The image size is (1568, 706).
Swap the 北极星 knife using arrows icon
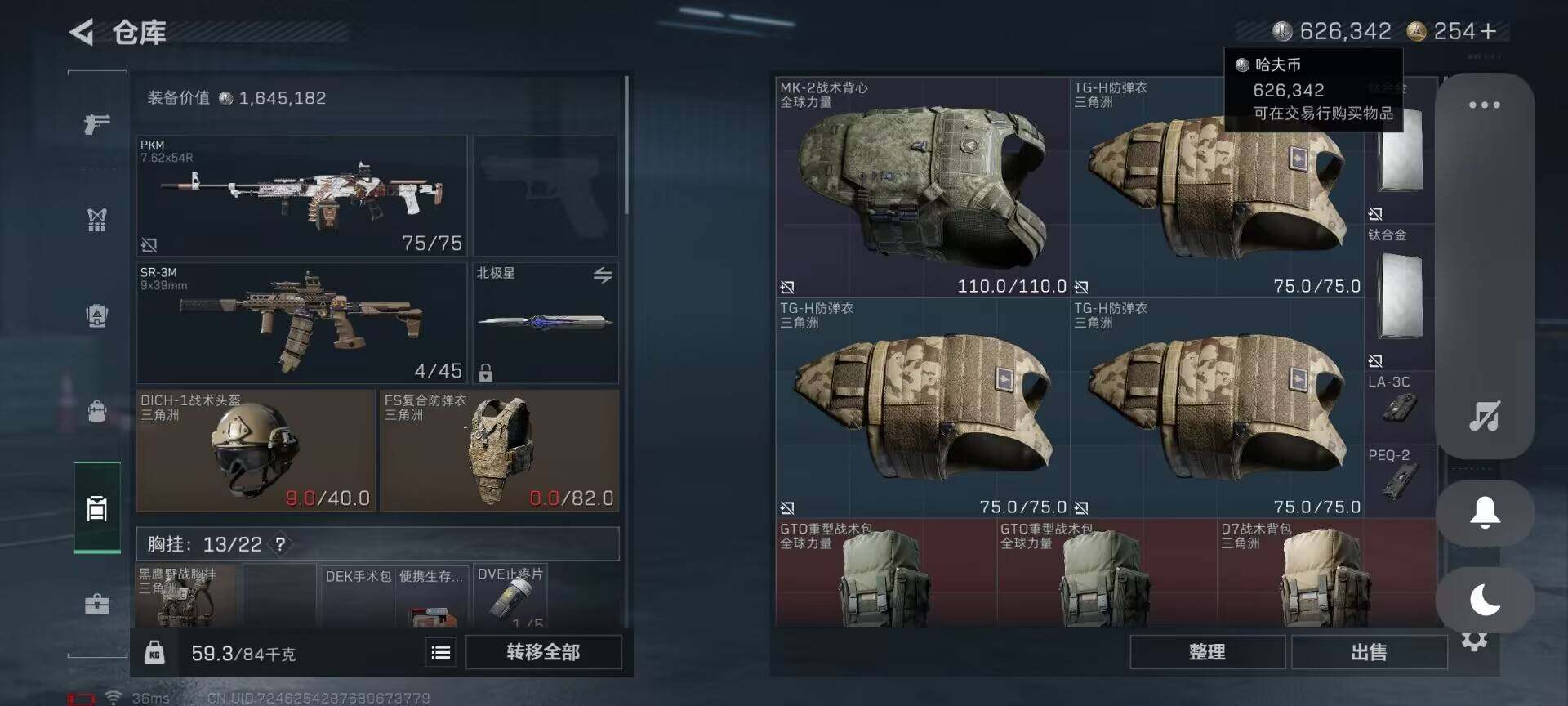603,275
